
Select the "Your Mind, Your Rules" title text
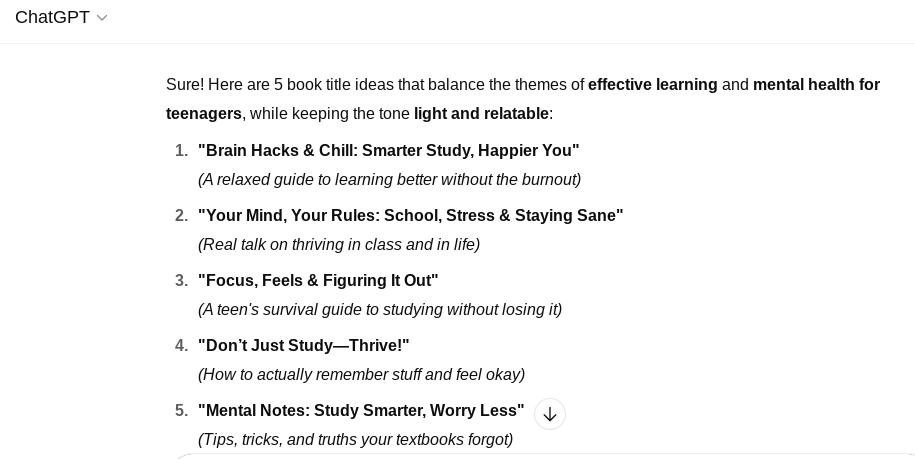click(x=411, y=215)
